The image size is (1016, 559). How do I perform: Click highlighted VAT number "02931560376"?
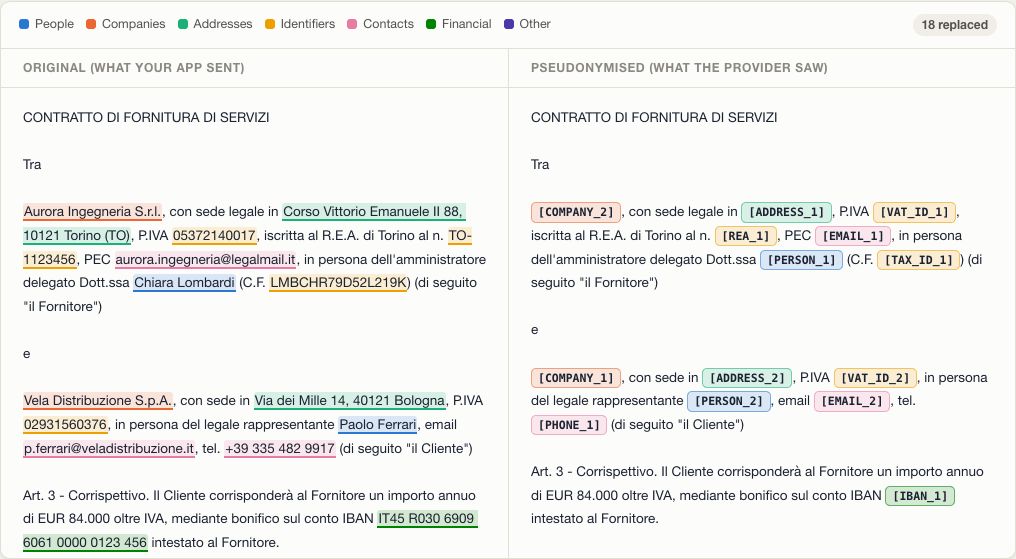(65, 424)
